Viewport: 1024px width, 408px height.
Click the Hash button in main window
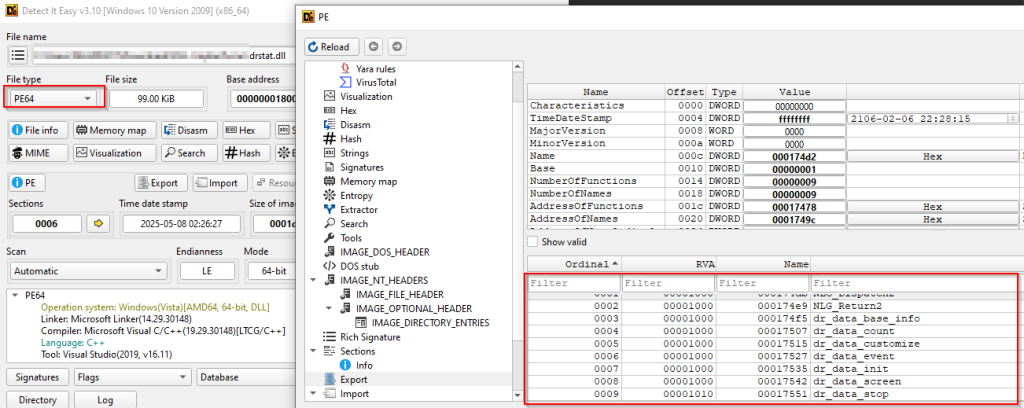[246, 153]
